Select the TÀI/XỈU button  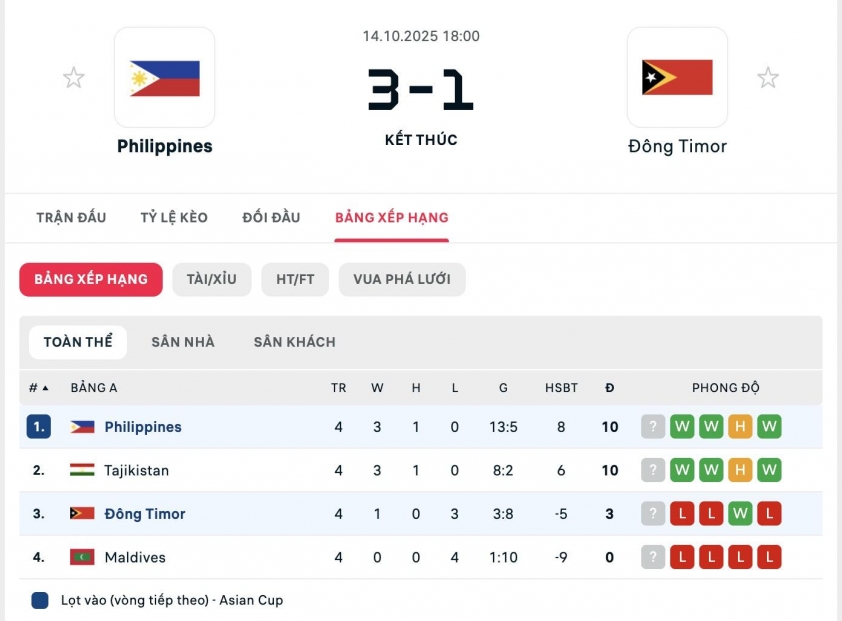211,279
